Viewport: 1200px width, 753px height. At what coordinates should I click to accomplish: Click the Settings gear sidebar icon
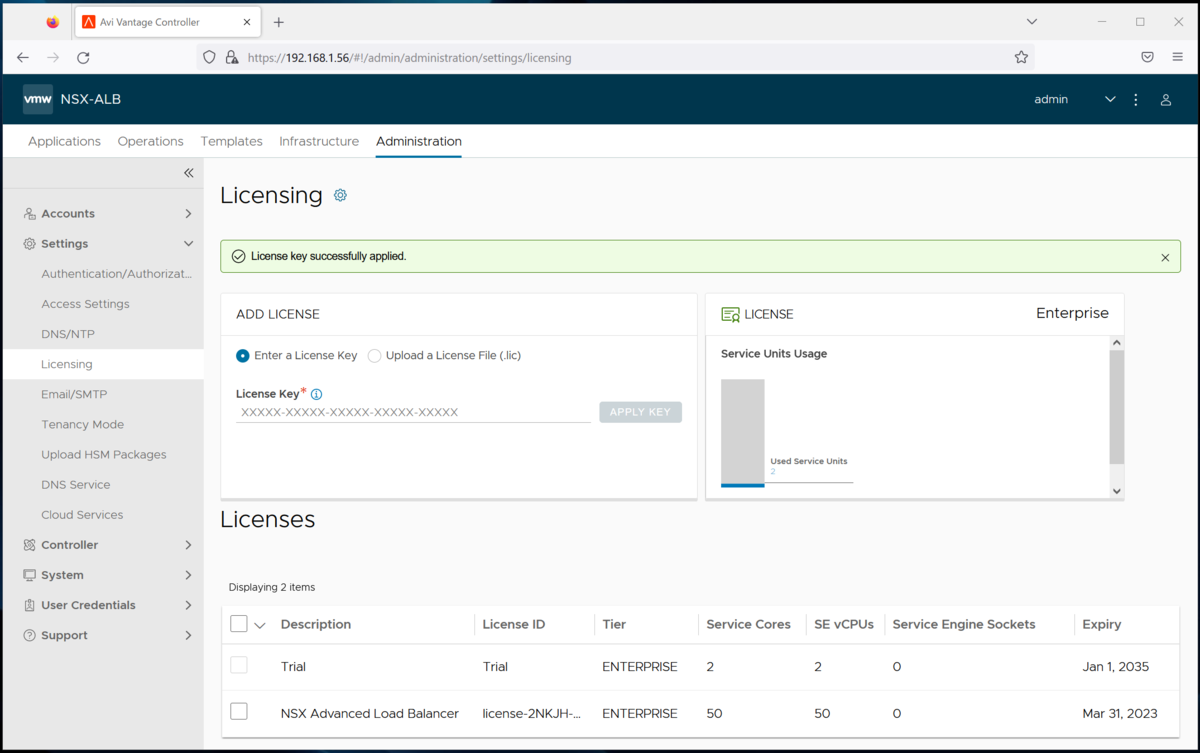click(x=29, y=244)
